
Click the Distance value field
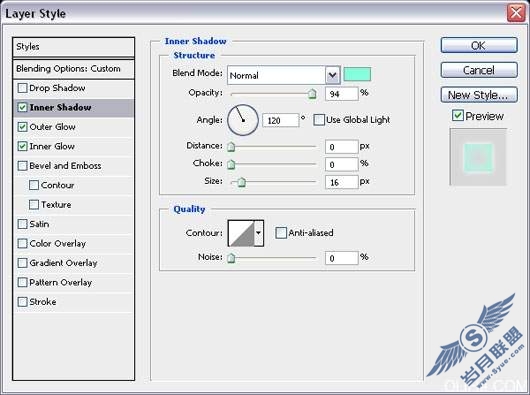(341, 147)
